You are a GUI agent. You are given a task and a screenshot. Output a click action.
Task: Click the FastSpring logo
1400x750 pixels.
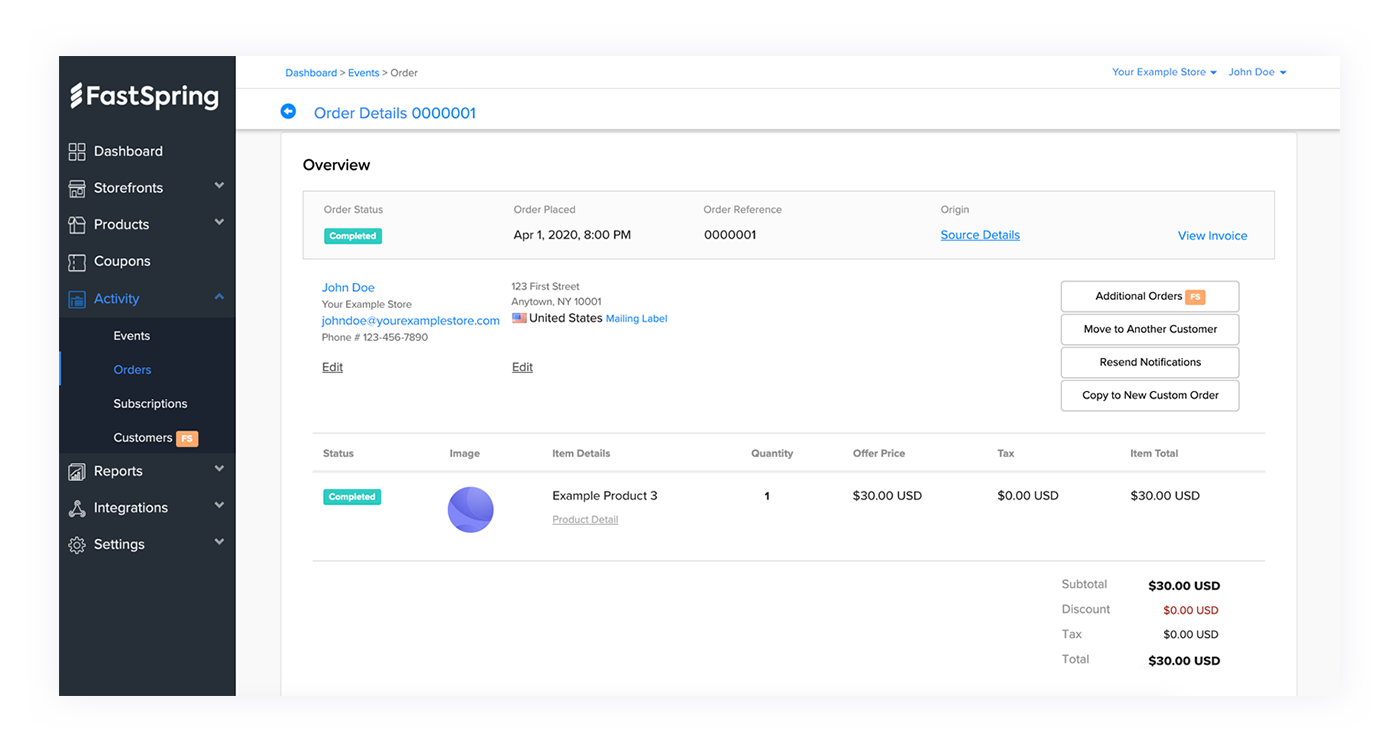(145, 96)
